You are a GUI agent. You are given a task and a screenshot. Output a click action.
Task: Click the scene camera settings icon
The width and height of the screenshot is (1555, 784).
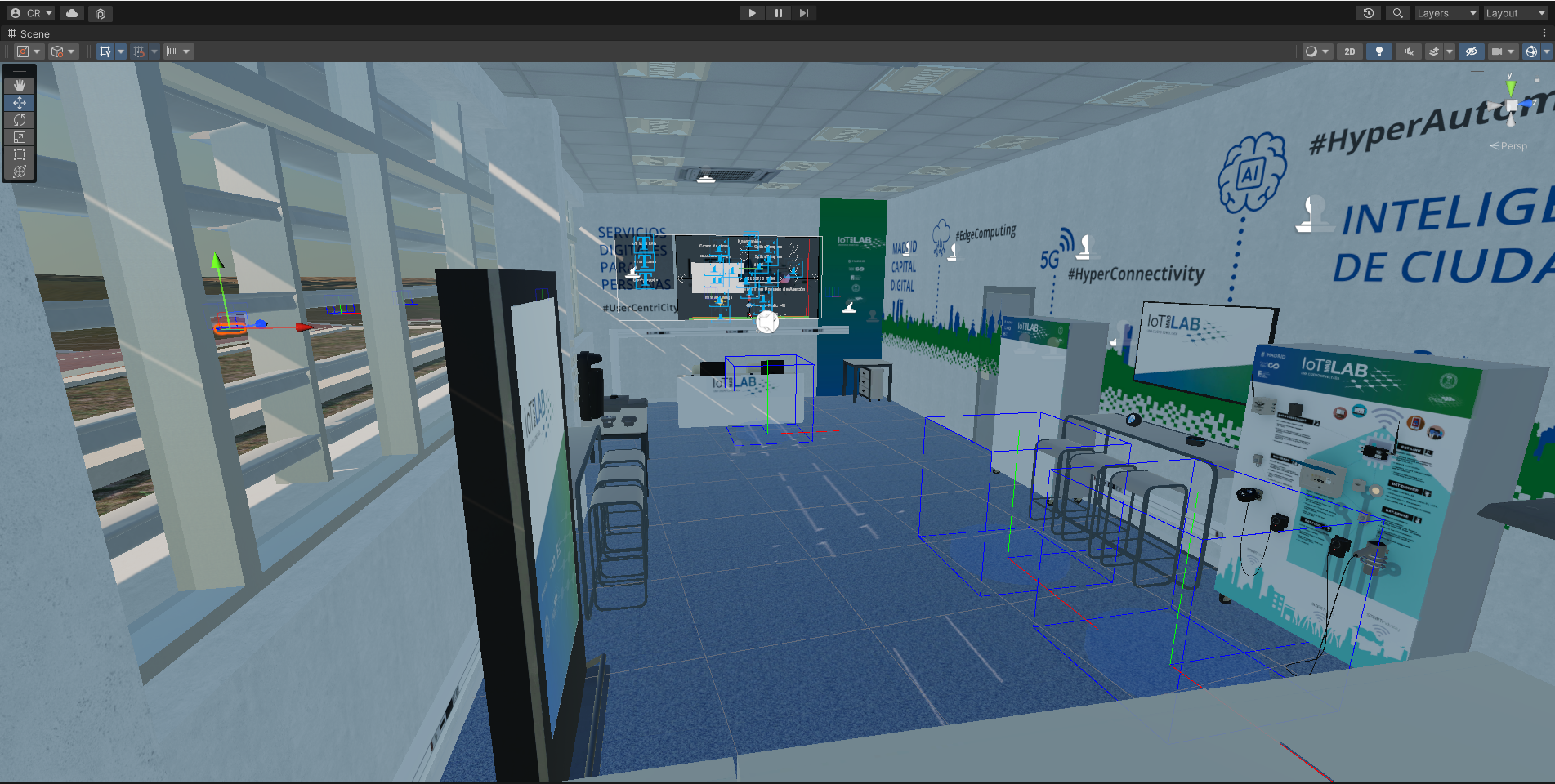(1496, 51)
